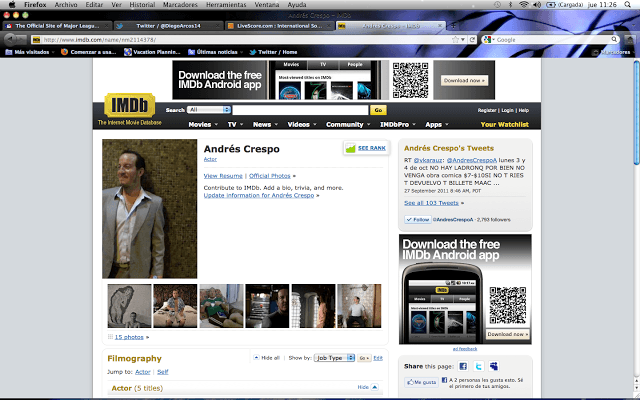Click the IMDb logo
Image resolution: width=640 pixels, height=400 pixels.
(x=130, y=105)
